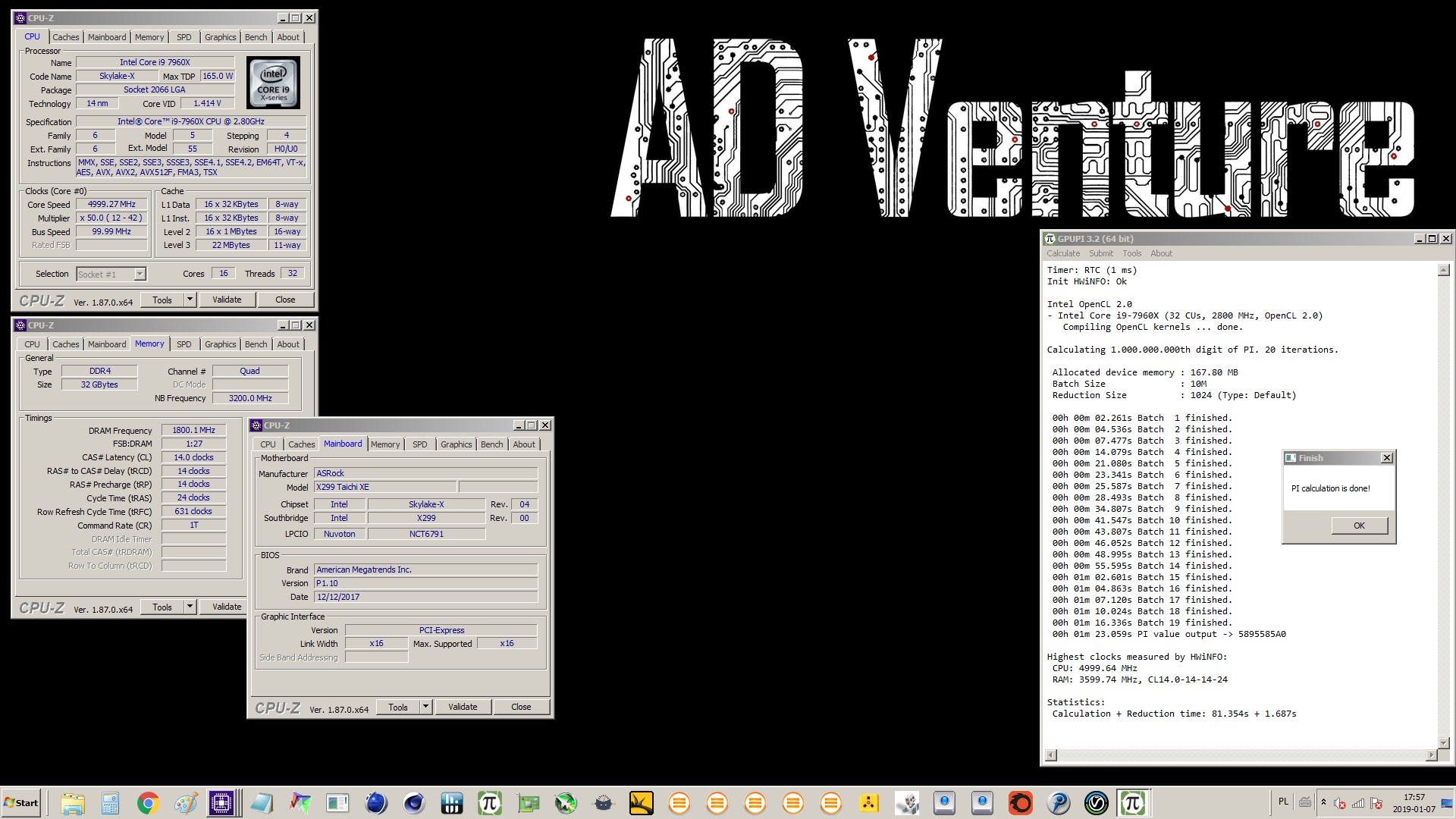Open SPD tab in top CPU-Z window
Screen dimensions: 1456x819
click(x=184, y=37)
